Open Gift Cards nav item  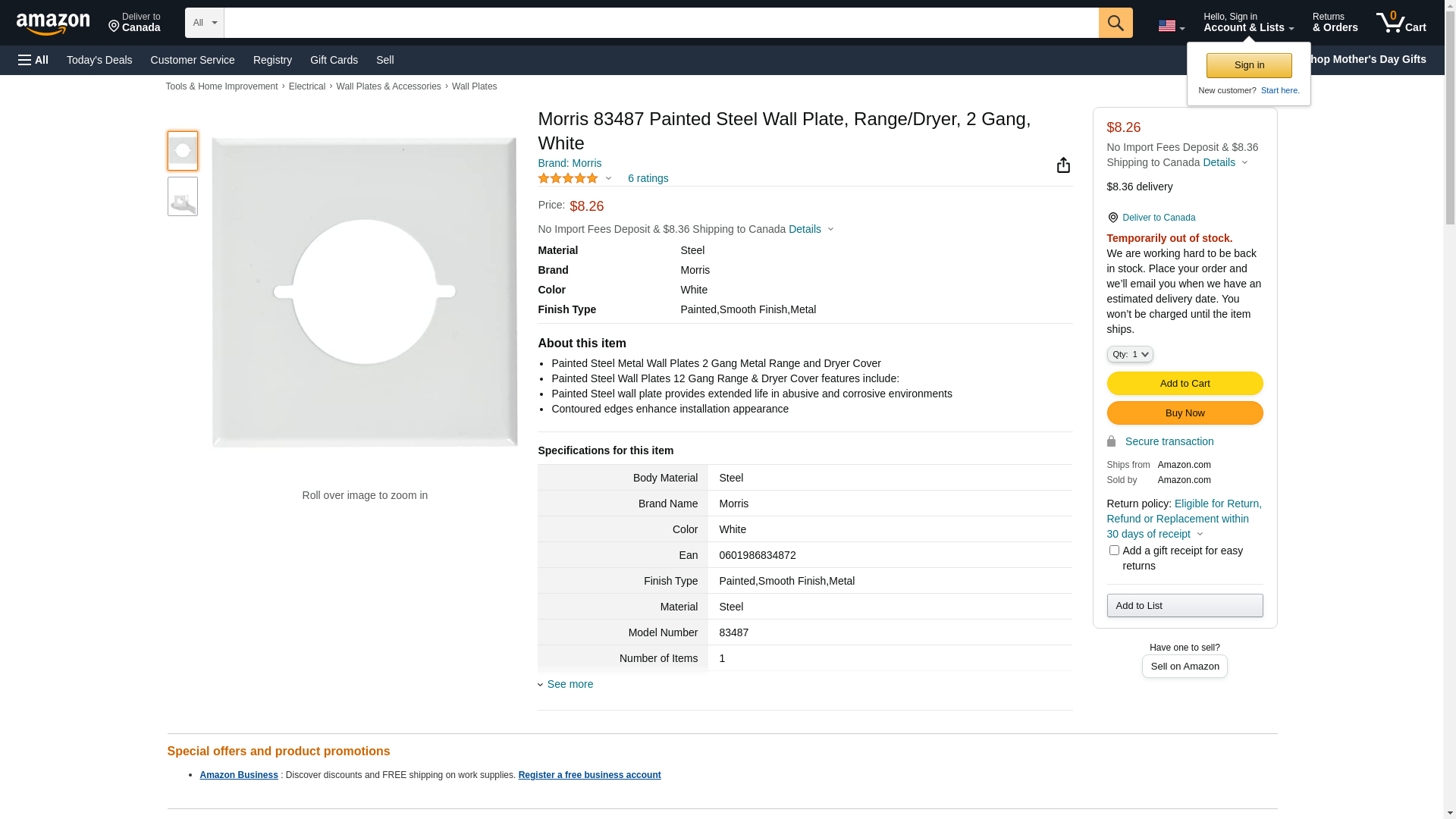[334, 60]
